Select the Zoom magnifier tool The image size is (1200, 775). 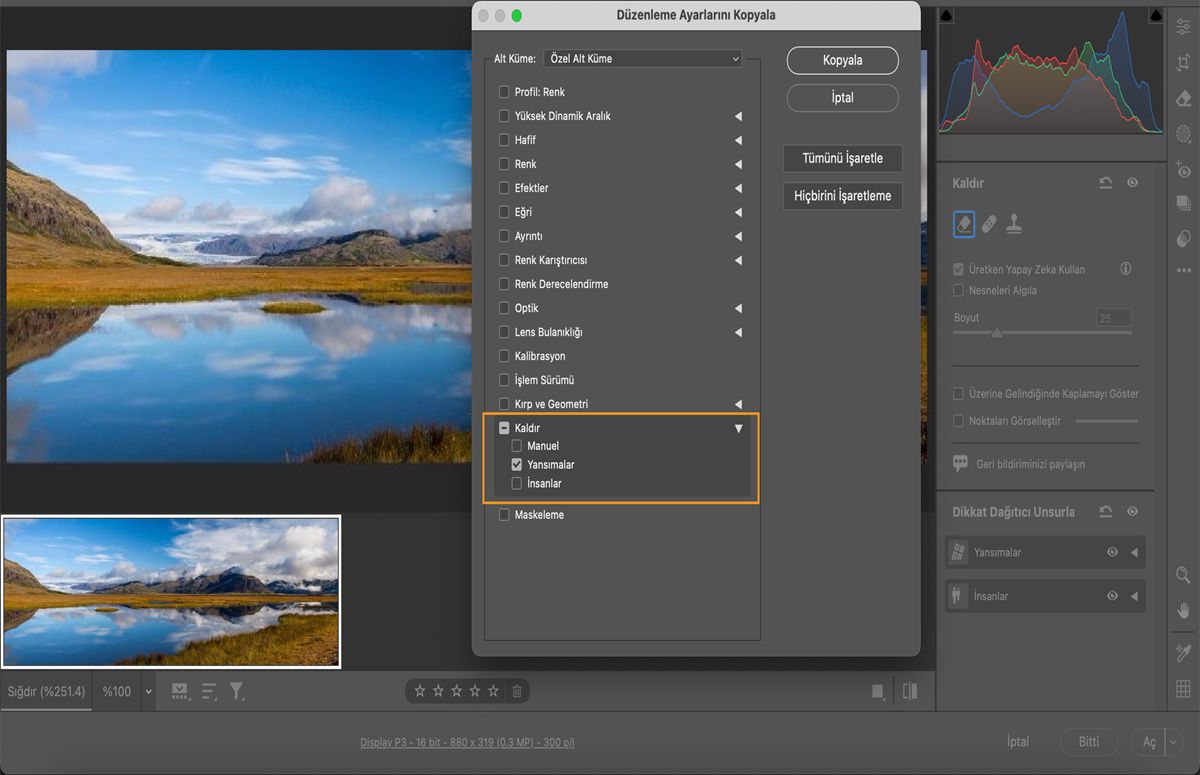tap(1184, 574)
